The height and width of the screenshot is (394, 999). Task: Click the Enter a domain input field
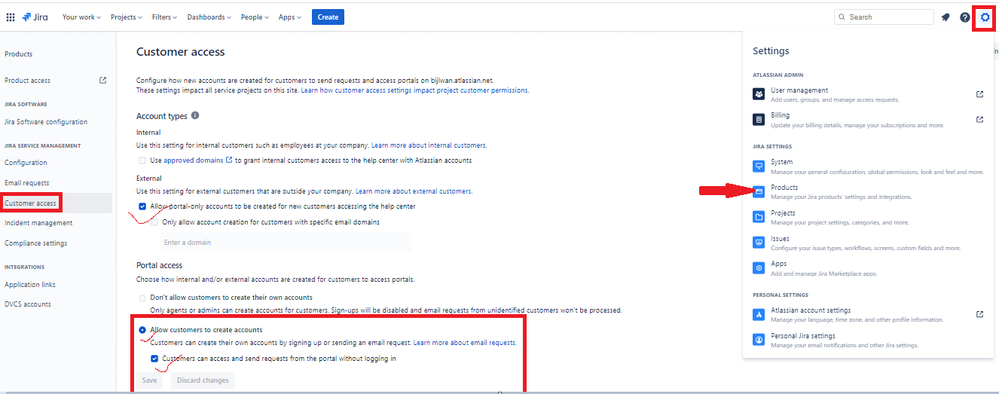pos(285,242)
